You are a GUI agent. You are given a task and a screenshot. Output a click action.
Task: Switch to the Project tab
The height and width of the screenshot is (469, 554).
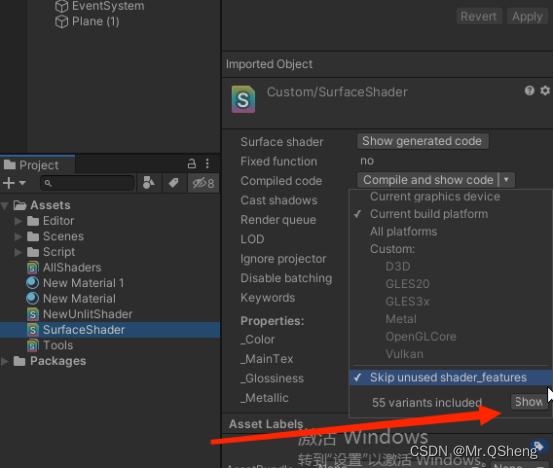click(37, 165)
